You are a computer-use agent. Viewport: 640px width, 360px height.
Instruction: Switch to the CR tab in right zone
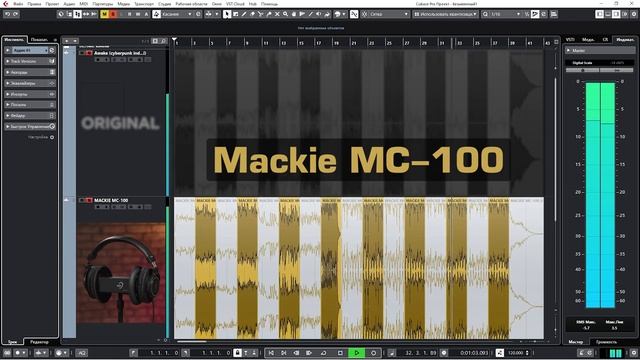point(605,40)
